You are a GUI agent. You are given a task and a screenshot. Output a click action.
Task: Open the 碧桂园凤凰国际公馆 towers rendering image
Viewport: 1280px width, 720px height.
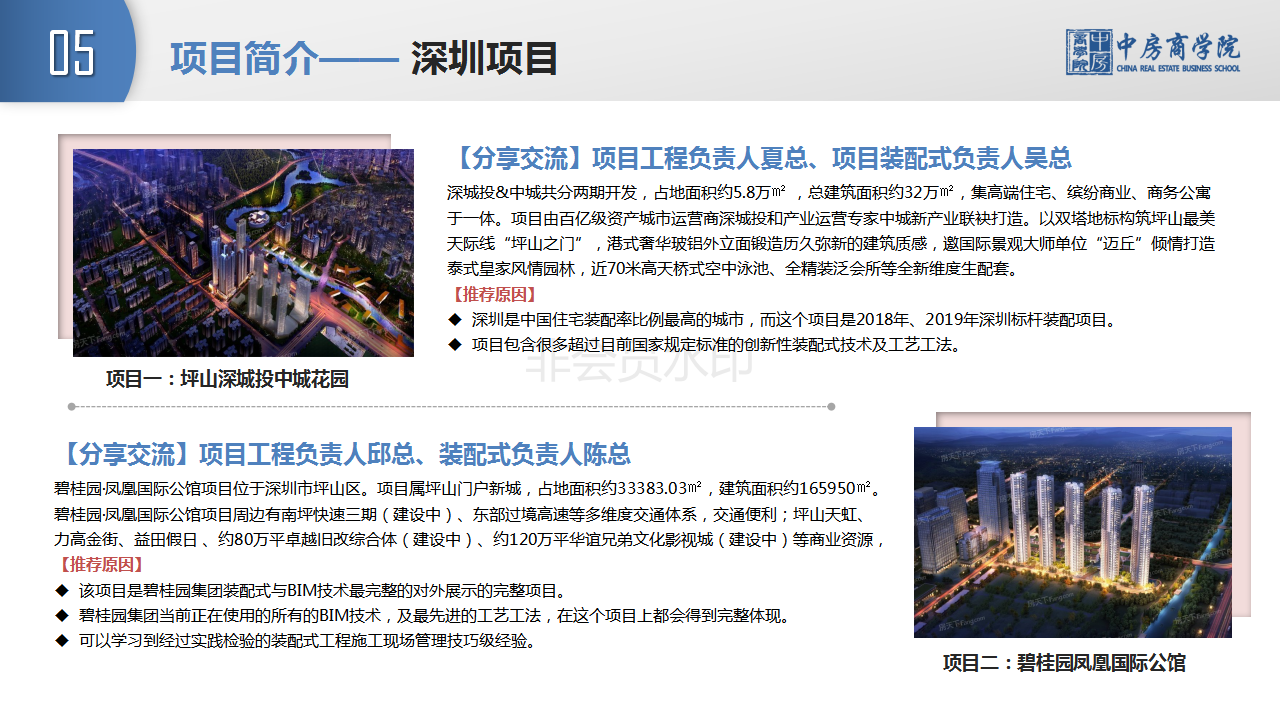point(1073,532)
